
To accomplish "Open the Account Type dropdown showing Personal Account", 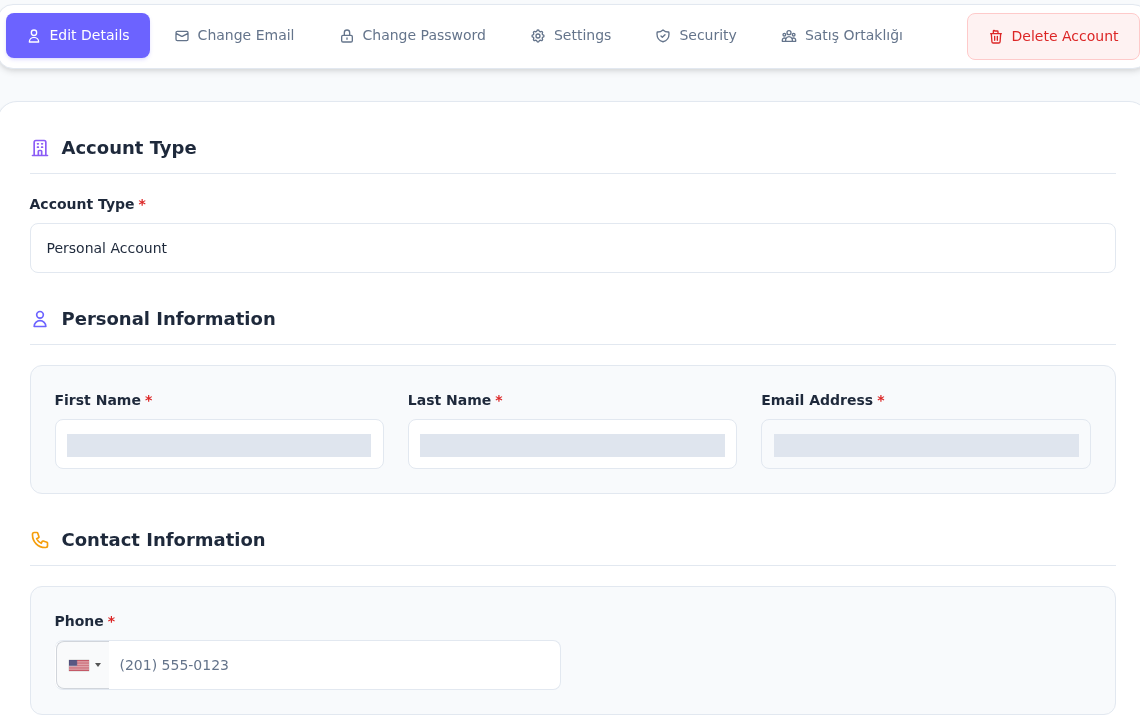I will (573, 248).
